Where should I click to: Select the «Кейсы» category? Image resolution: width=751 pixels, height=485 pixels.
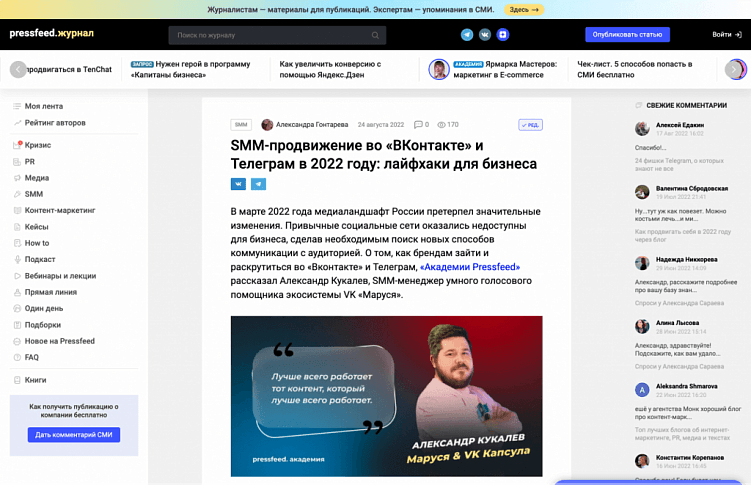(36, 227)
